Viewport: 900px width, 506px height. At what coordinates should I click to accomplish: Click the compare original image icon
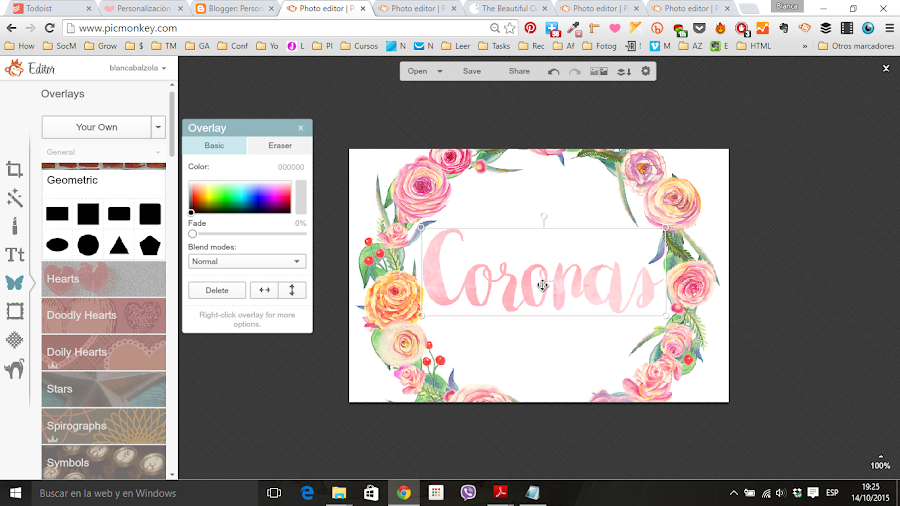click(599, 71)
